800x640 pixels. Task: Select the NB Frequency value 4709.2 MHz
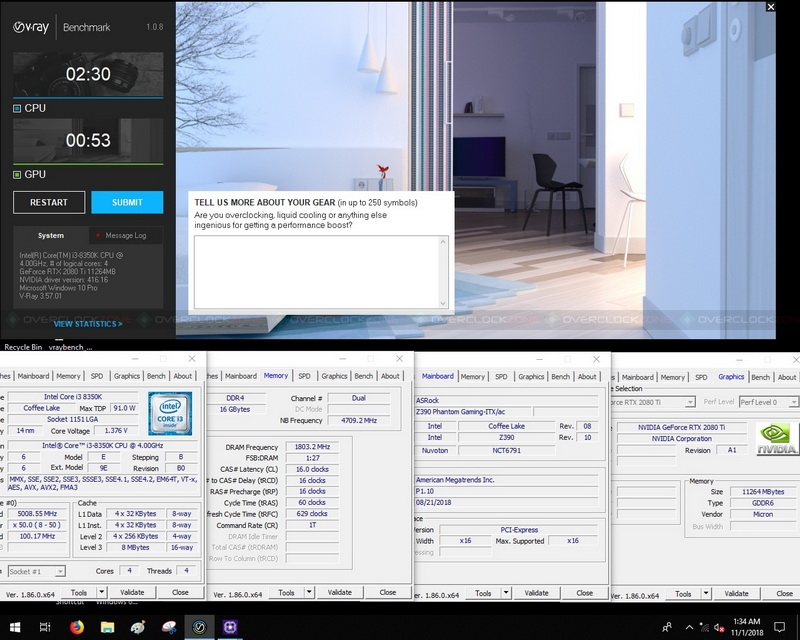click(x=360, y=421)
